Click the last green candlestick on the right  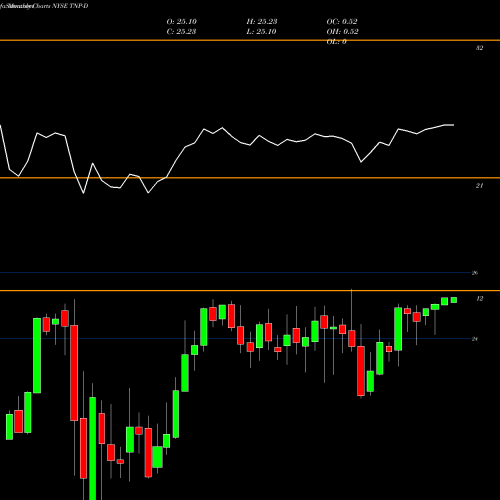click(x=454, y=300)
